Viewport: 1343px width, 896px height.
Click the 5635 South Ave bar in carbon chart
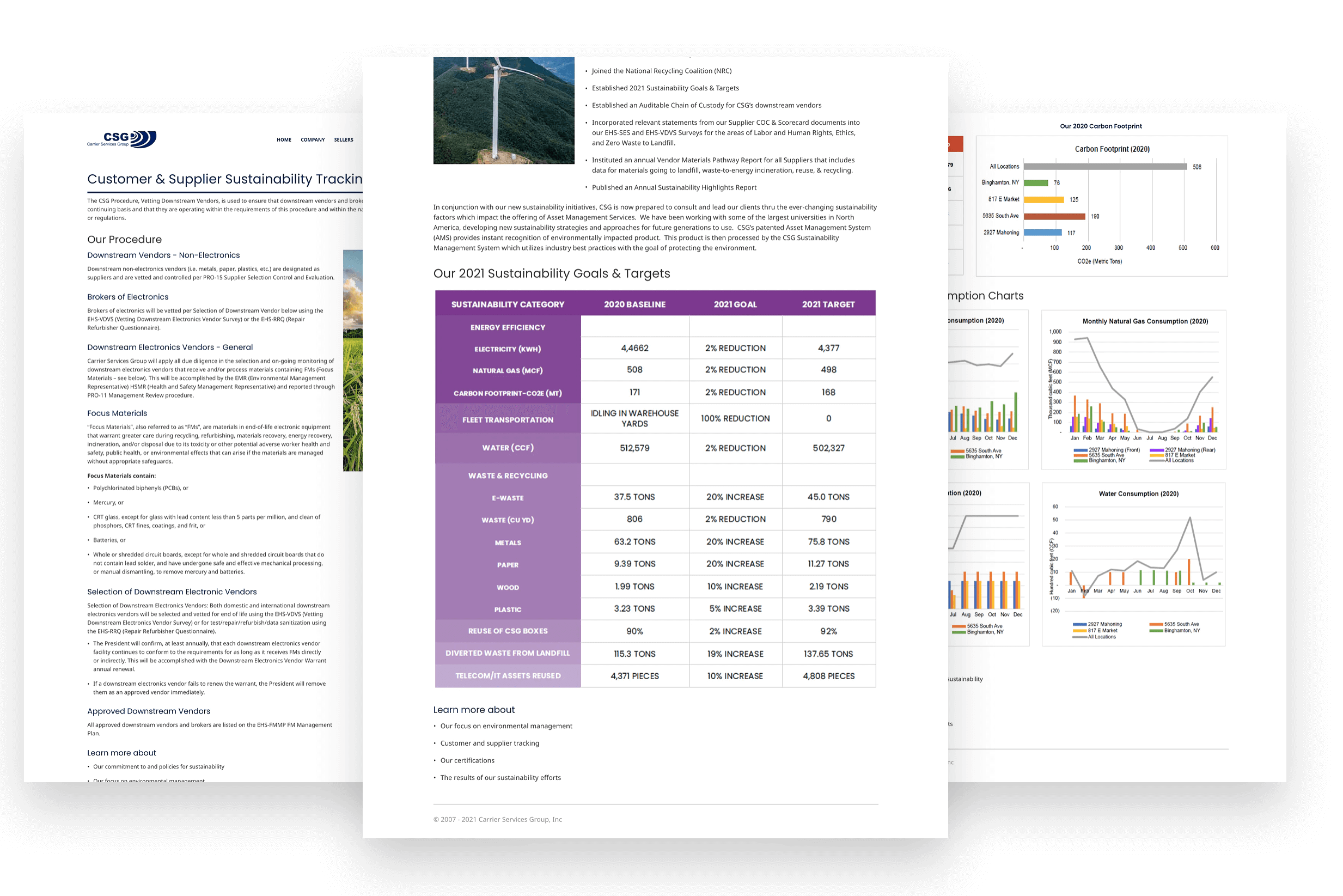point(1054,217)
